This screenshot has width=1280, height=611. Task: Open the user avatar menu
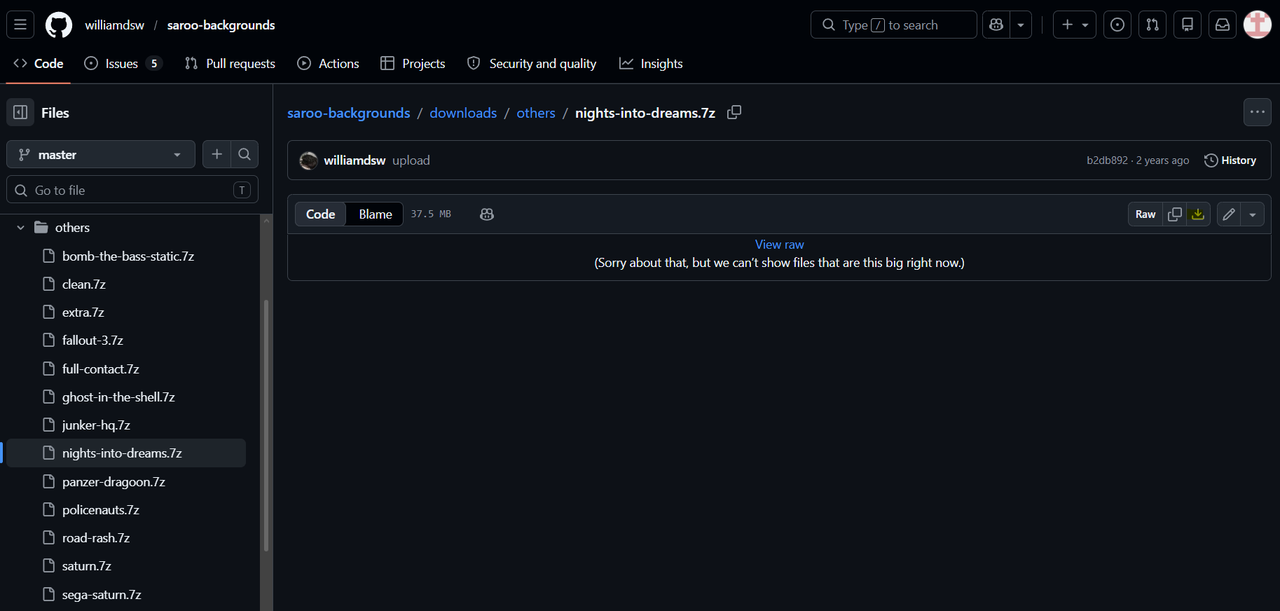coord(1258,25)
